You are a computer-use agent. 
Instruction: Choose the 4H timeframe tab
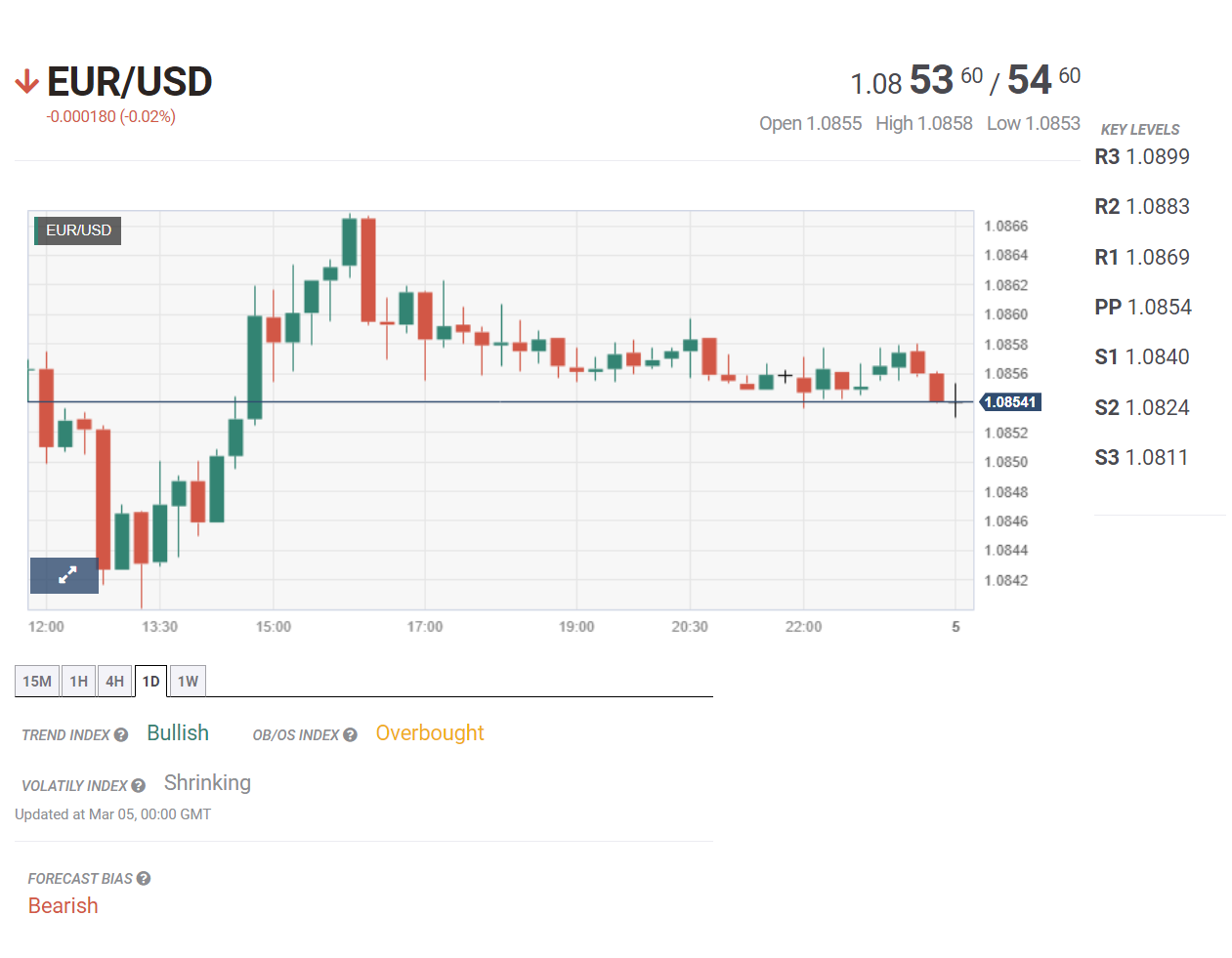(x=115, y=681)
